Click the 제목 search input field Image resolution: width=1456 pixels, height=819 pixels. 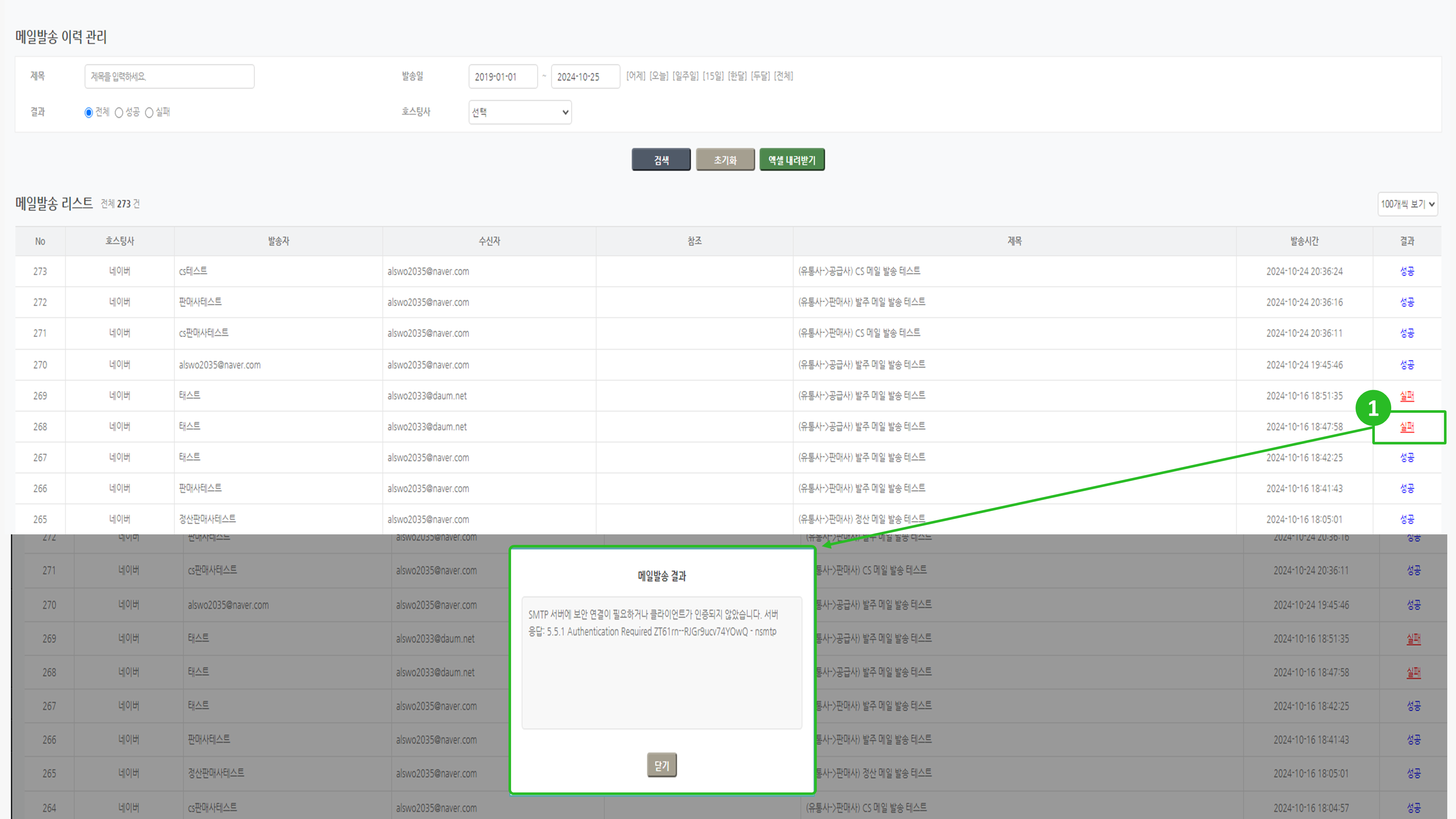coord(169,76)
